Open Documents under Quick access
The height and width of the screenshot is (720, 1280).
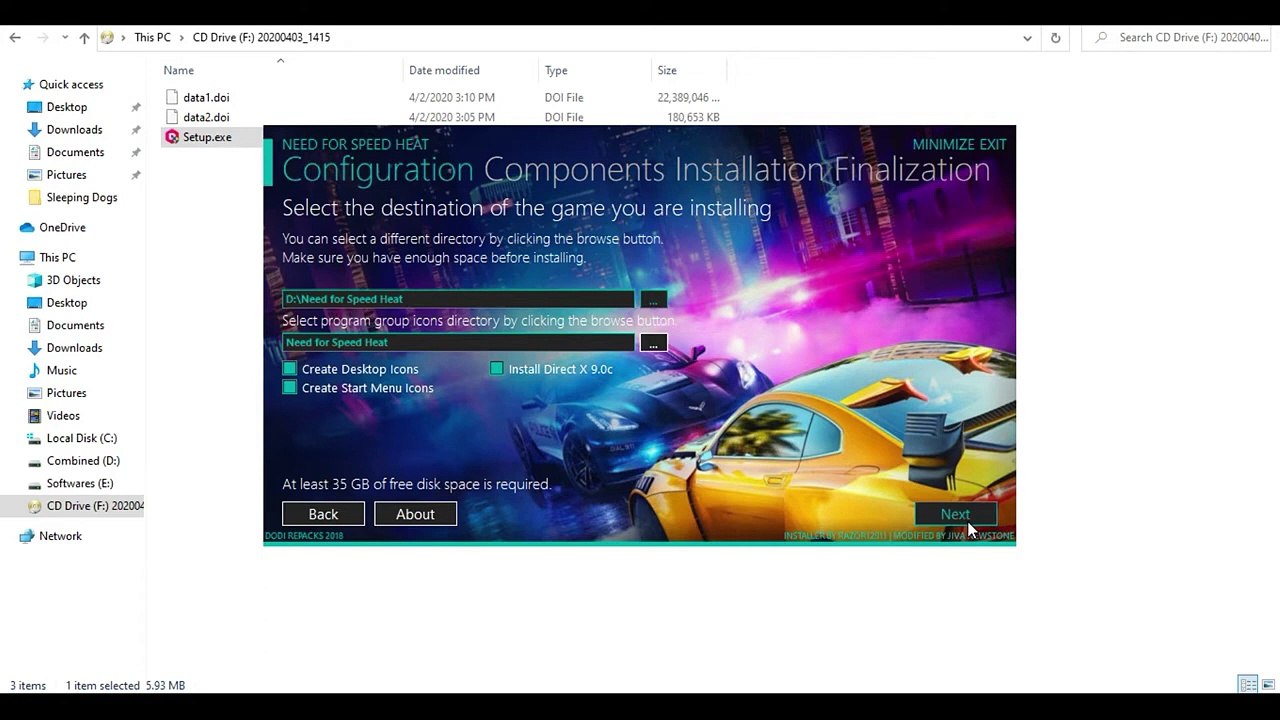75,152
